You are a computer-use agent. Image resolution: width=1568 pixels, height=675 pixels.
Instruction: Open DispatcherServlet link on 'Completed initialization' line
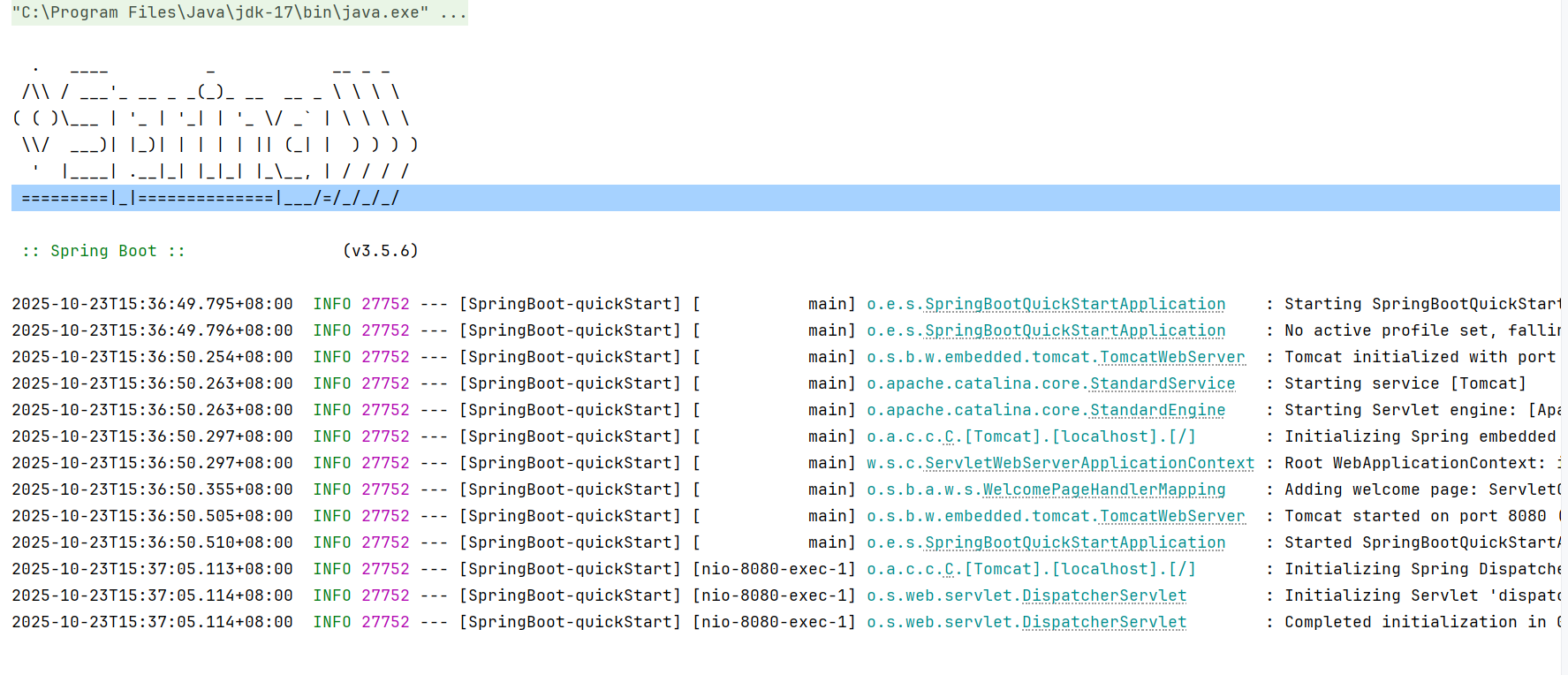1104,622
